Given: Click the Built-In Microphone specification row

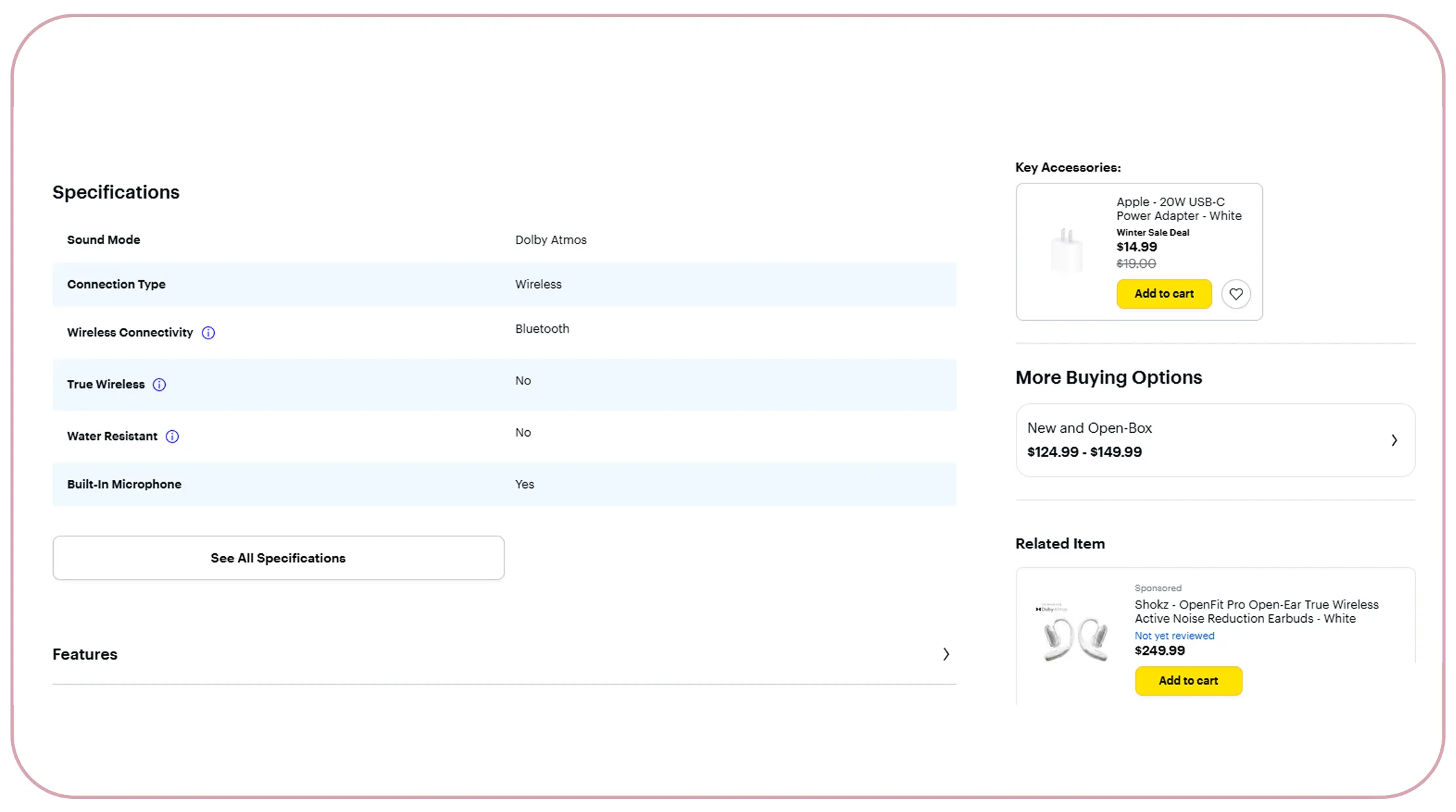Looking at the screenshot, I should point(504,485).
